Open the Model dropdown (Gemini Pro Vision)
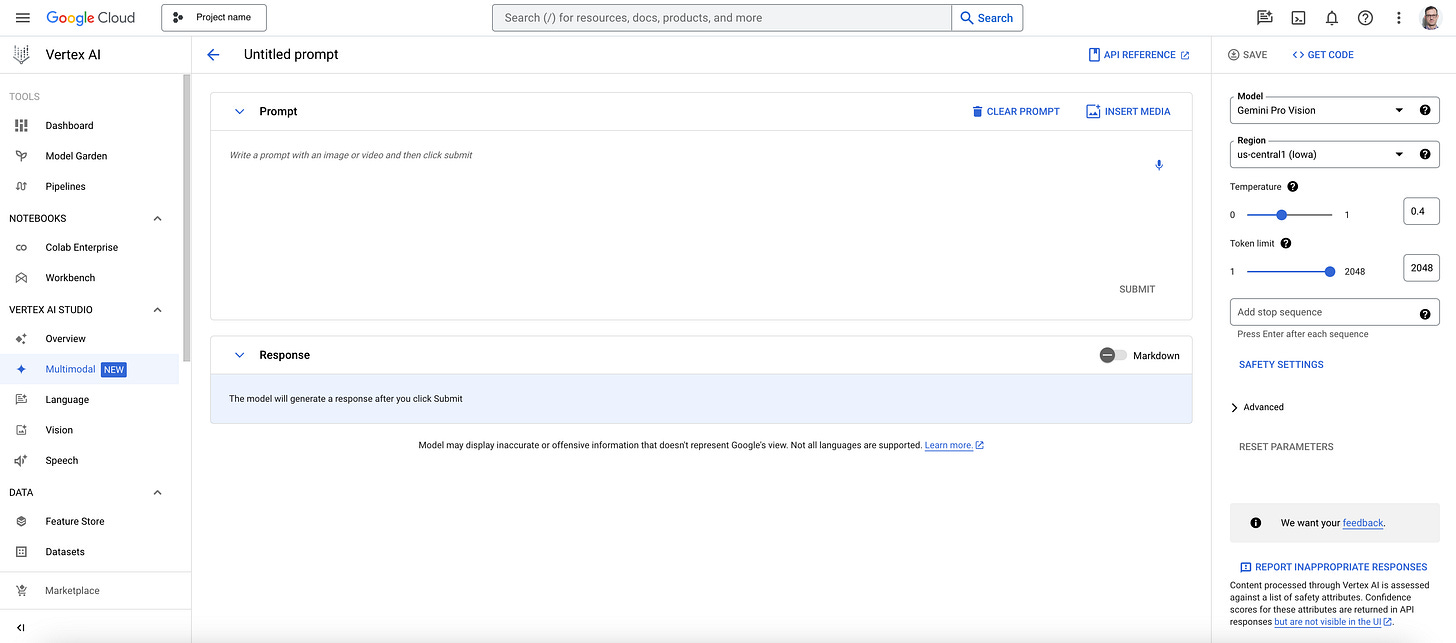 point(1320,110)
